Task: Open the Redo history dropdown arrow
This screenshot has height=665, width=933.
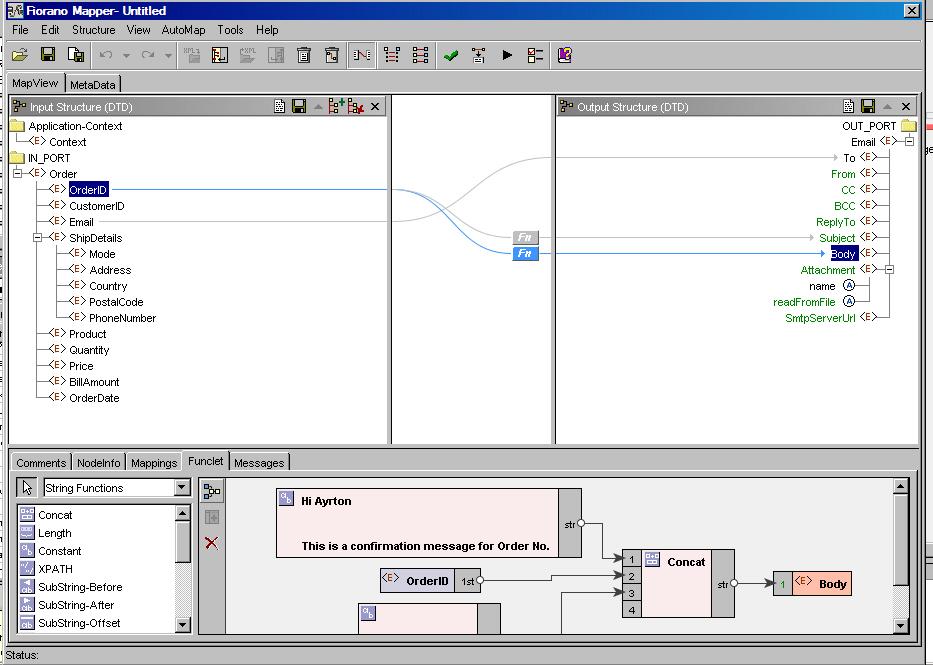Action: pyautogui.click(x=168, y=56)
